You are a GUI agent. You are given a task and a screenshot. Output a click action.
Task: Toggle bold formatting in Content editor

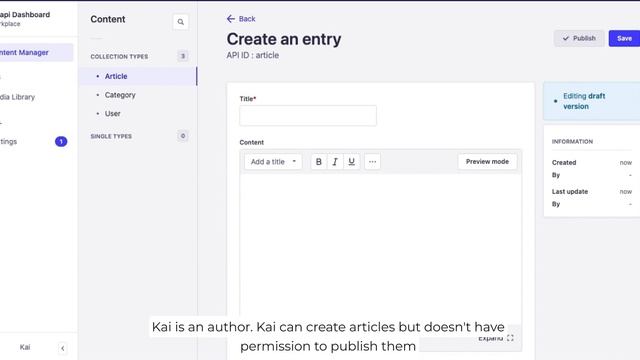pyautogui.click(x=319, y=162)
